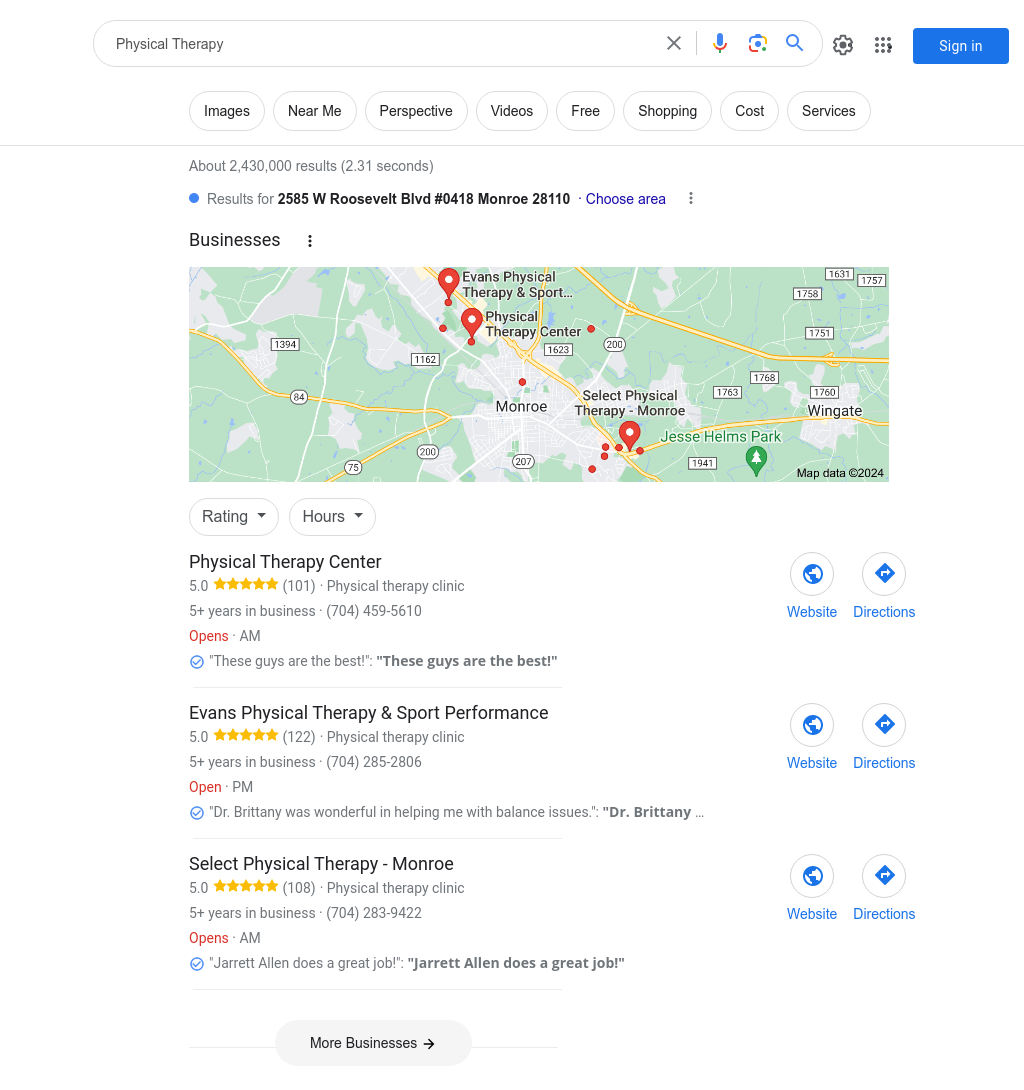Open the Google apps grid icon

tap(883, 45)
